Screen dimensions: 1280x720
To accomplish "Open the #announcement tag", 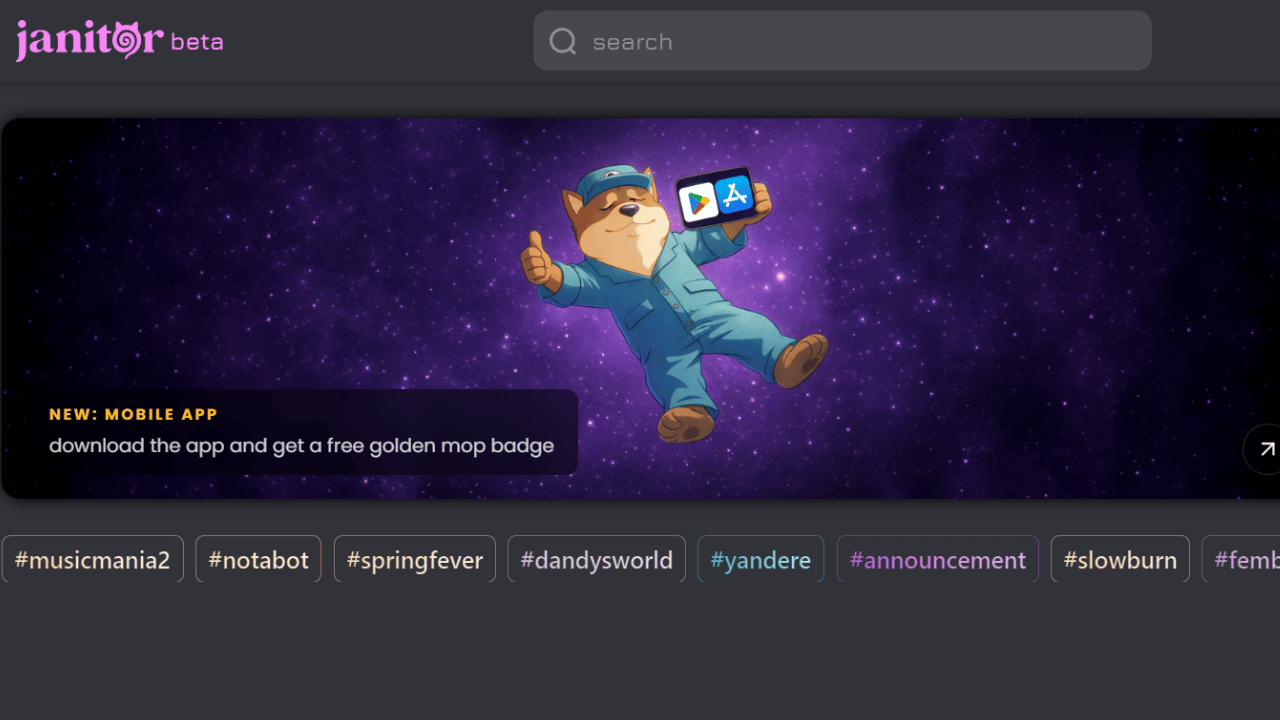I will 938,559.
